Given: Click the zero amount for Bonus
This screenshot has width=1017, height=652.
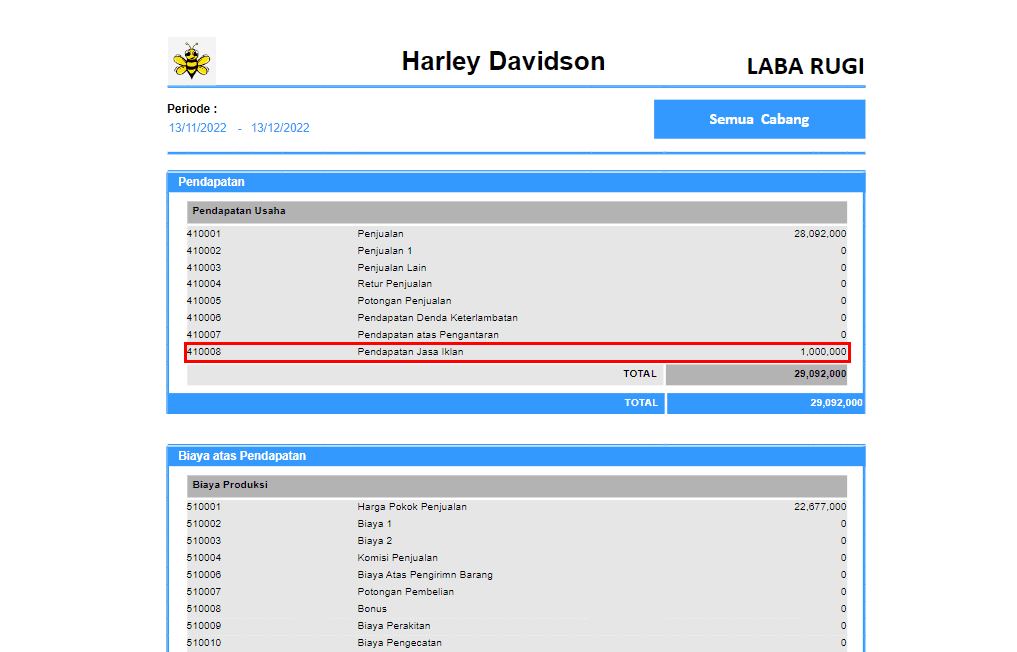Looking at the screenshot, I should (x=843, y=609).
